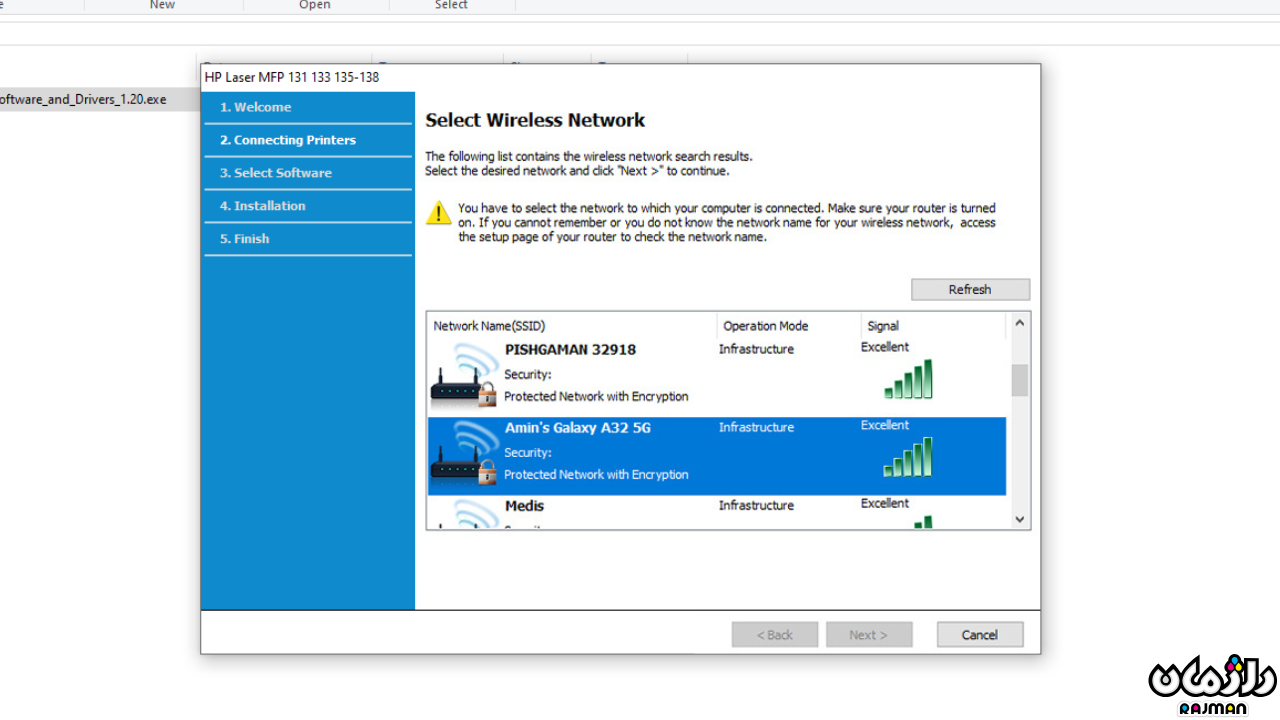
Task: Click Excellent signal text for Medis
Action: [885, 503]
